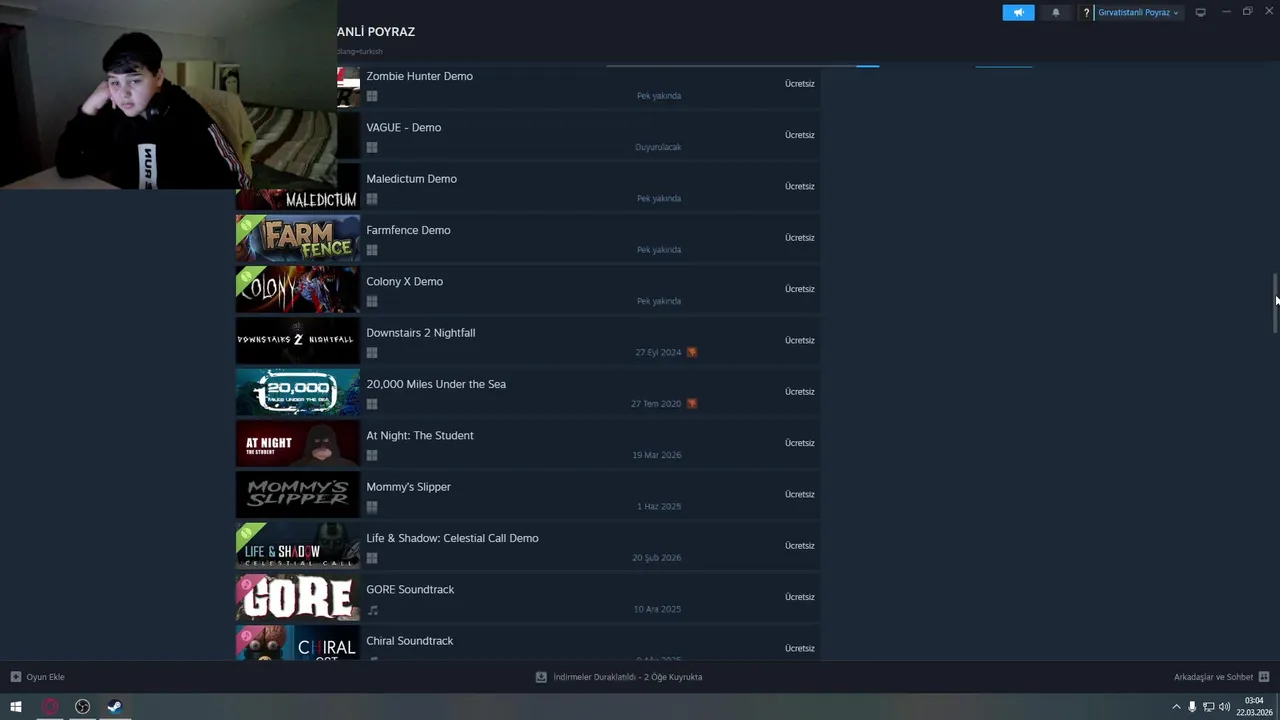Select Life & Shadow: Celestial Call Demo title

point(452,538)
